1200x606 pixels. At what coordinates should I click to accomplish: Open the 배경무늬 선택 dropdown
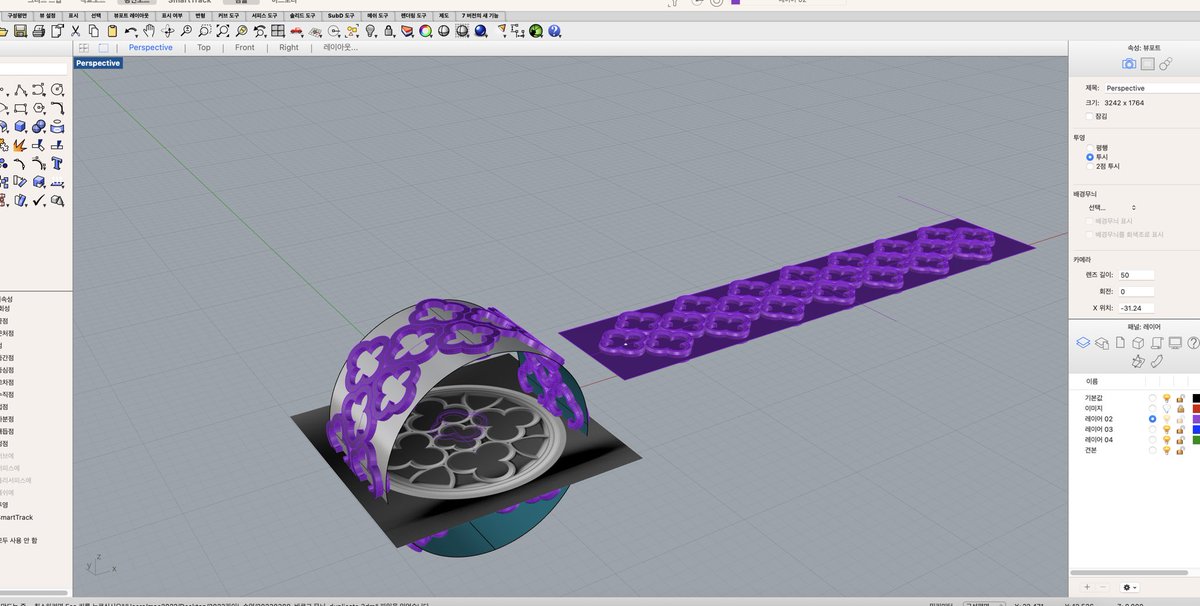tap(1112, 207)
